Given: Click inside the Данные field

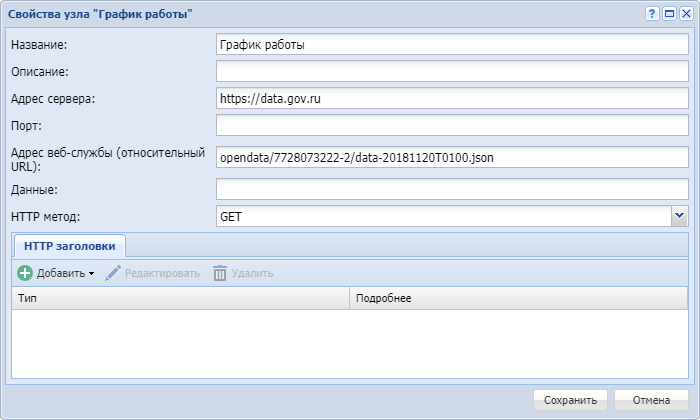Looking at the screenshot, I should point(451,189).
